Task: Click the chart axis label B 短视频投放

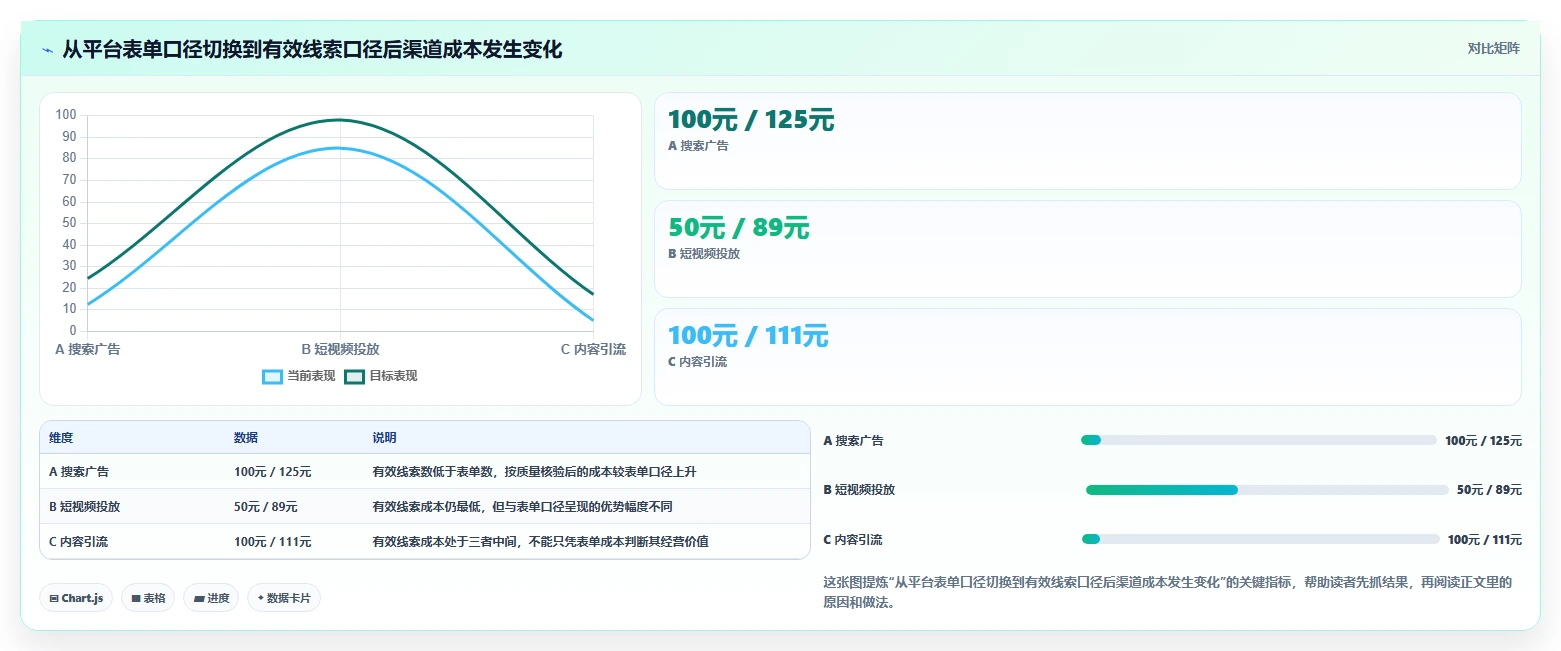Action: (x=340, y=349)
